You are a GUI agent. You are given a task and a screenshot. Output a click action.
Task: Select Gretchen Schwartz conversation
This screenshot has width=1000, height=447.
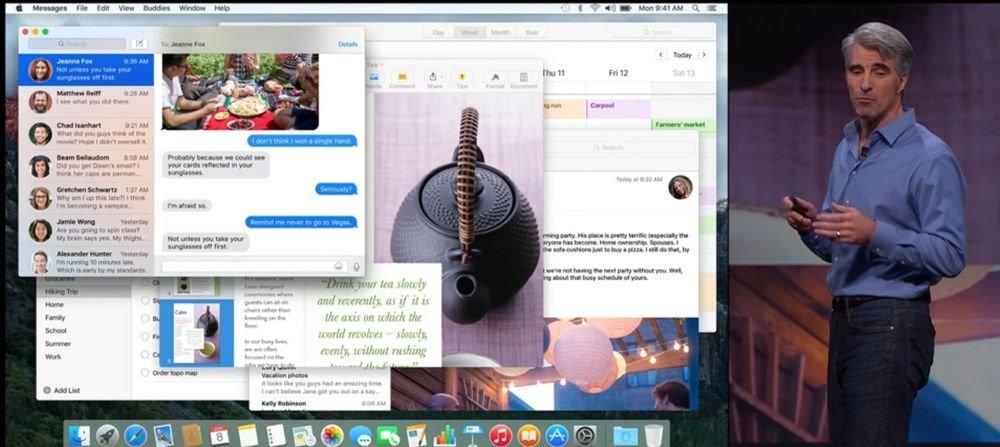click(x=86, y=198)
